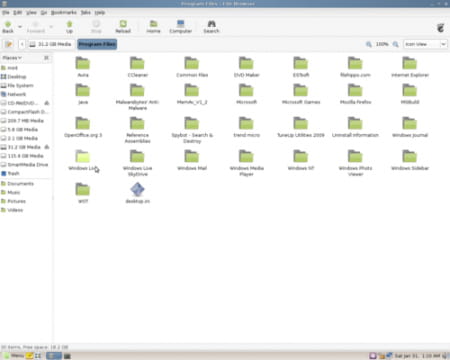Open the Back history dropdown arrow
450x360 pixels.
tap(20, 26)
